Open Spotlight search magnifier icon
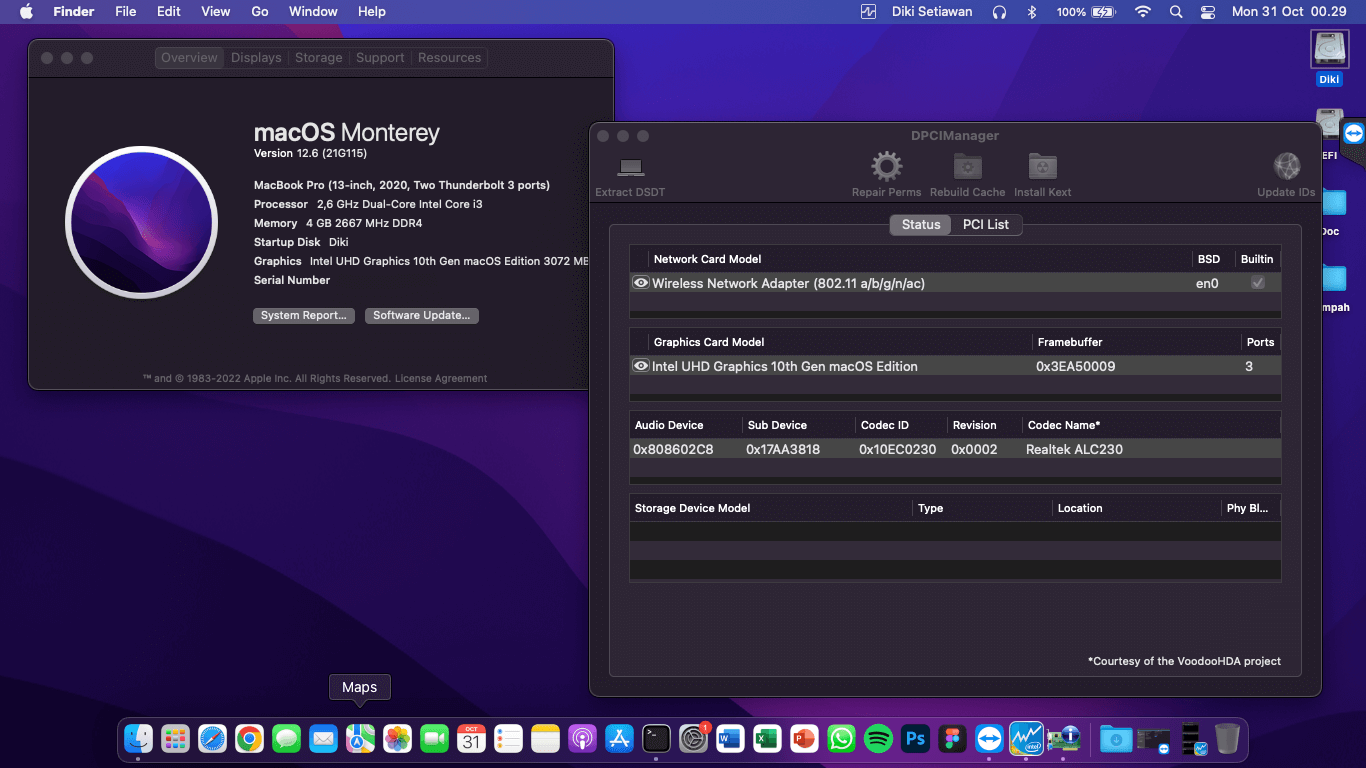This screenshot has height=768, width=1366. pyautogui.click(x=1176, y=12)
